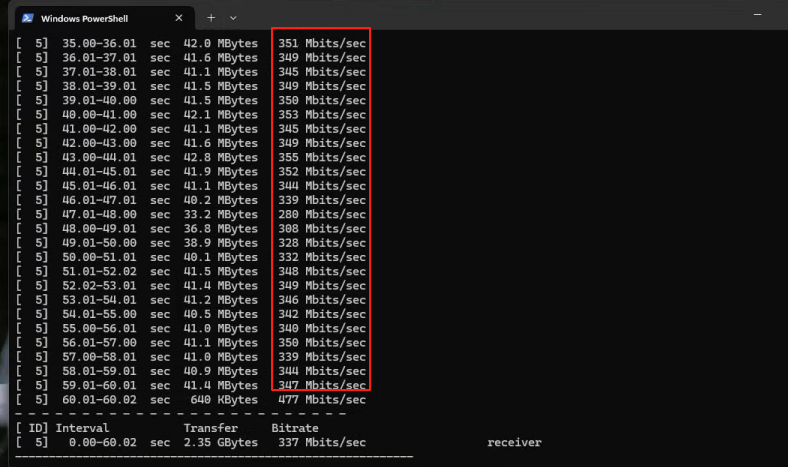Click the 0.00-60.02 summary interval
Screen dimensions: 788x467
coord(103,442)
